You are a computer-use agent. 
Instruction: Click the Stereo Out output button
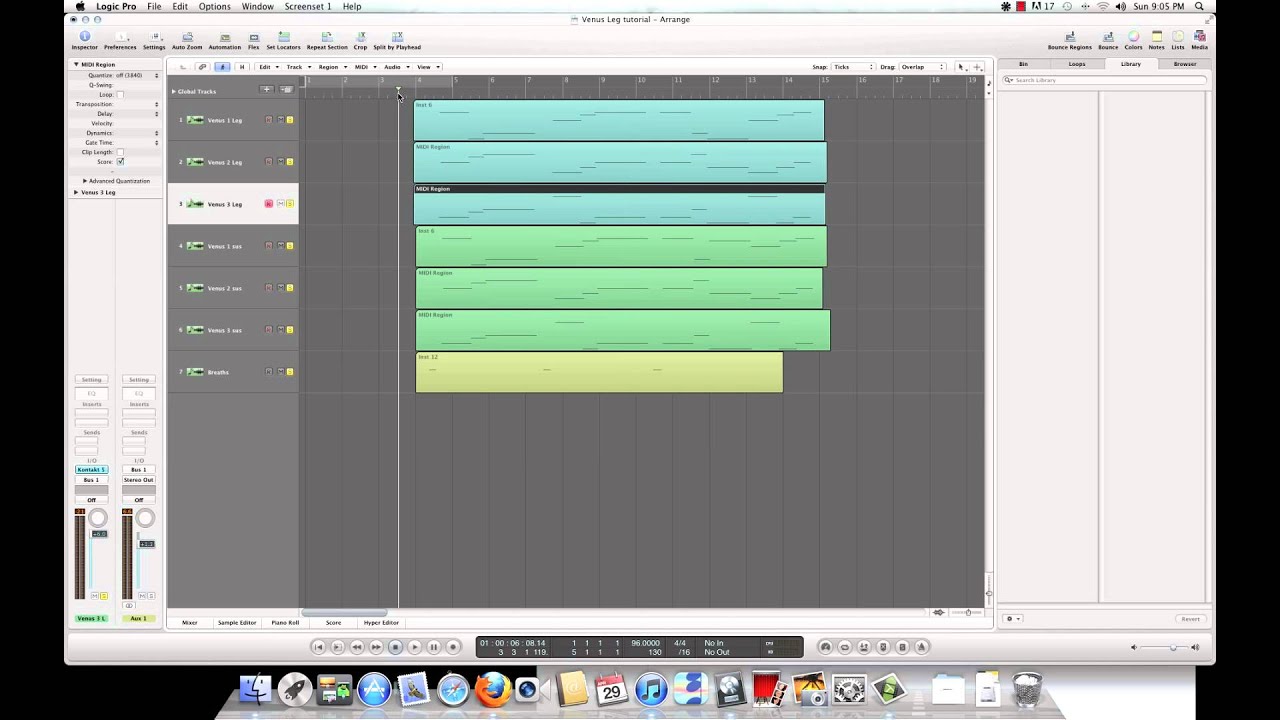(139, 480)
